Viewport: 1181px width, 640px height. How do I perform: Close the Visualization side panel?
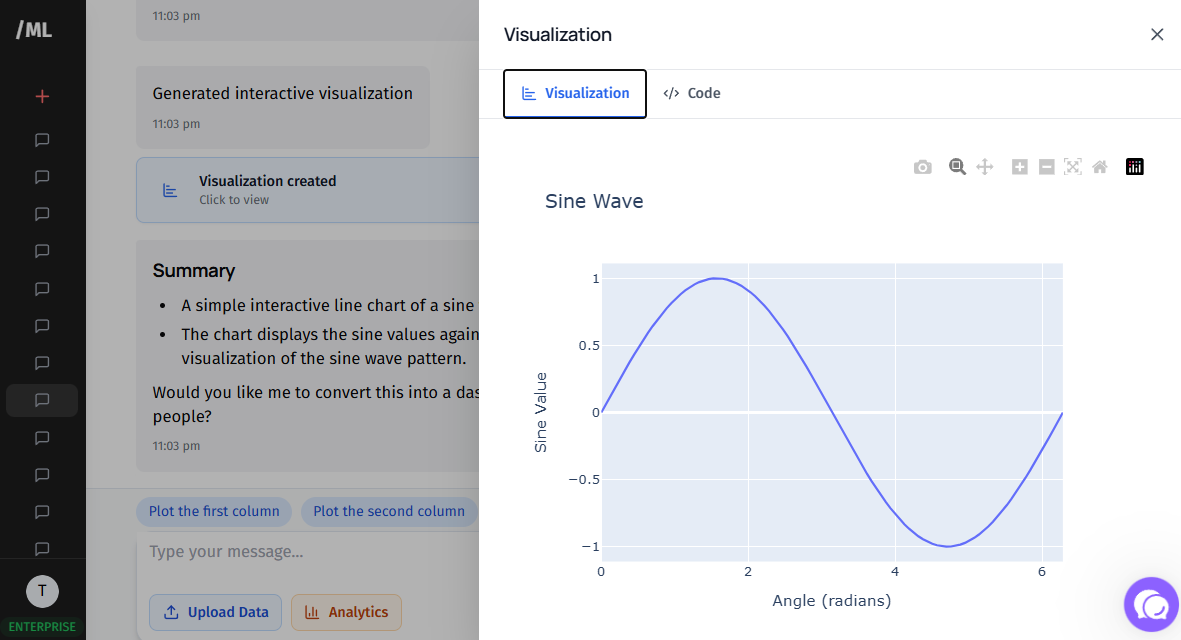[x=1157, y=35]
